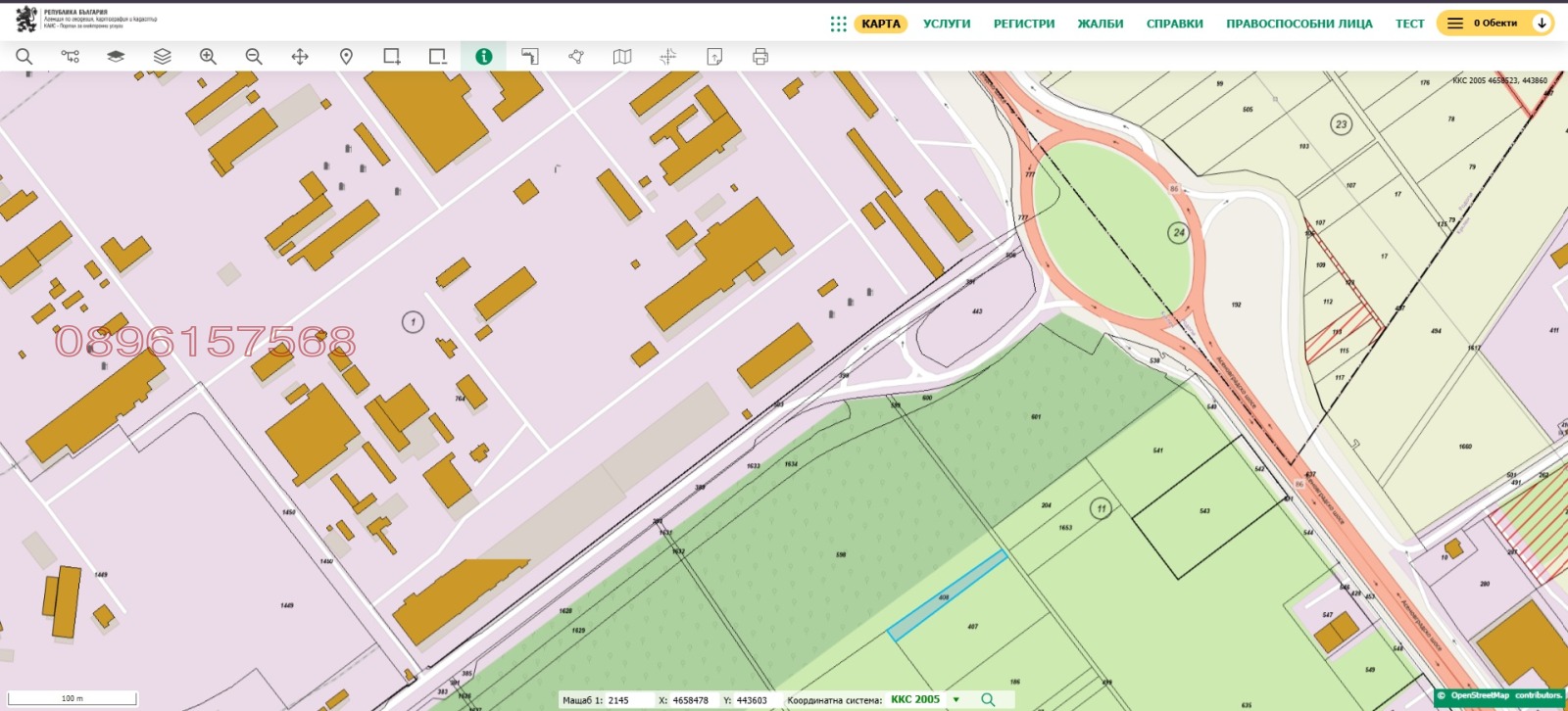Click the Y coordinate input field
This screenshot has height=711, width=1568.
[x=757, y=700]
